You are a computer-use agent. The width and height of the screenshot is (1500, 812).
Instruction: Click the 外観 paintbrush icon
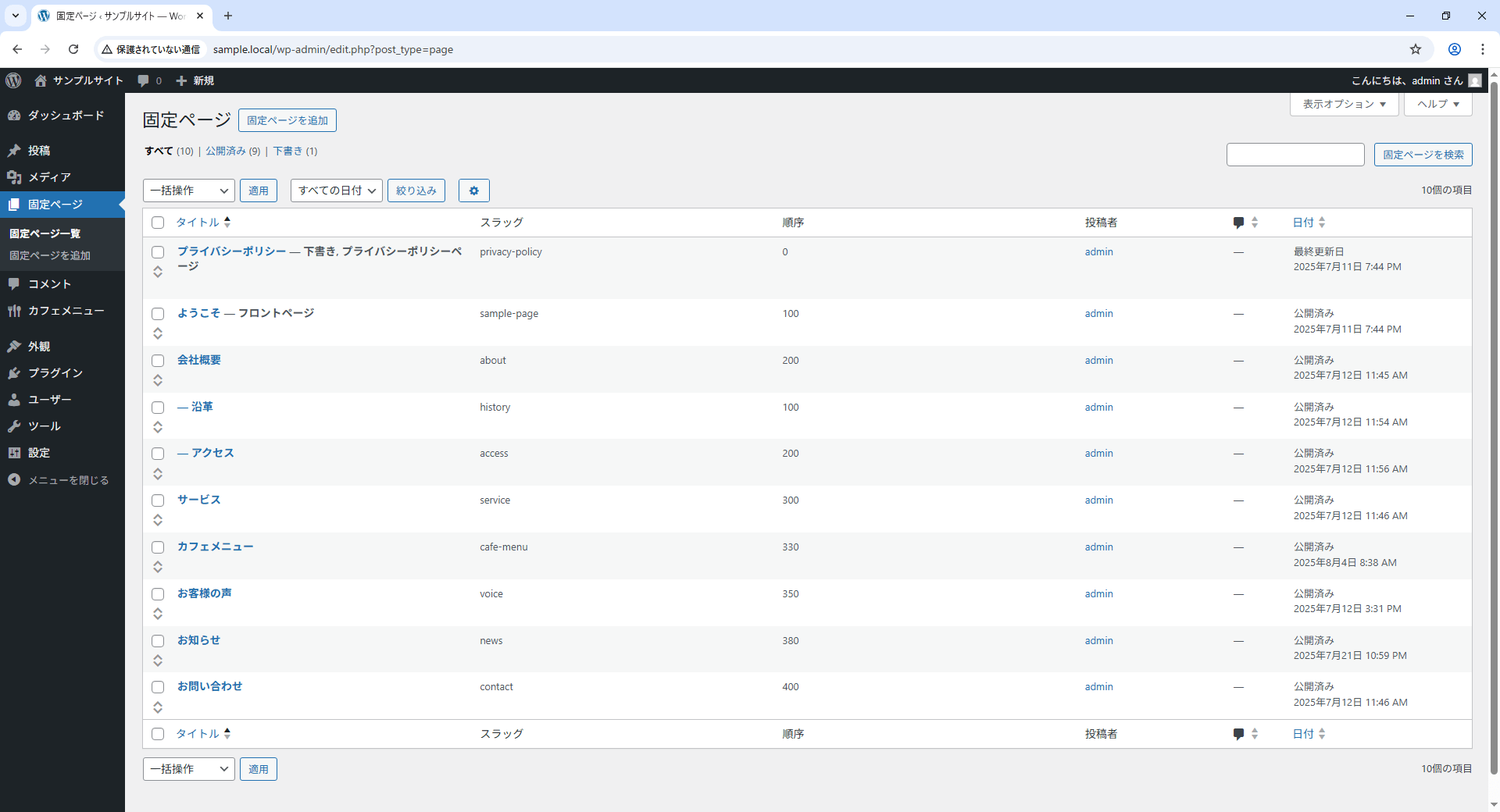14,346
